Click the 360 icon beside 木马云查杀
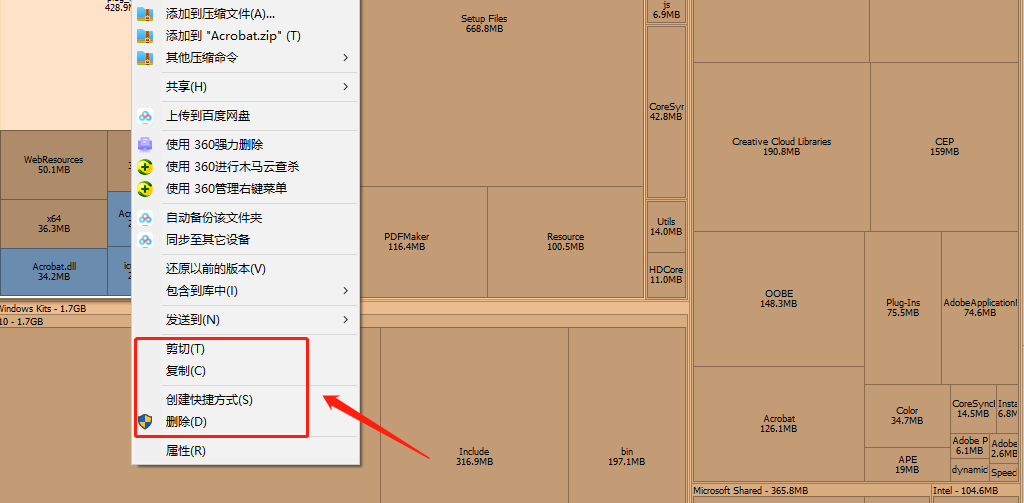The height and width of the screenshot is (503, 1024). coord(145,167)
